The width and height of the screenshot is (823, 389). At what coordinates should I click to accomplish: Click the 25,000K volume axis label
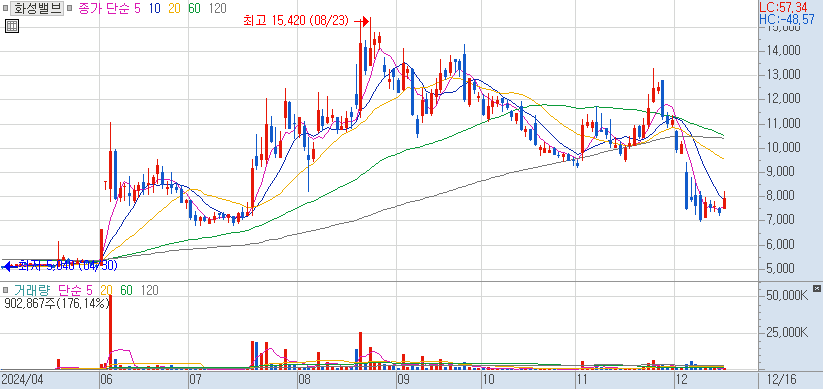tap(787, 332)
